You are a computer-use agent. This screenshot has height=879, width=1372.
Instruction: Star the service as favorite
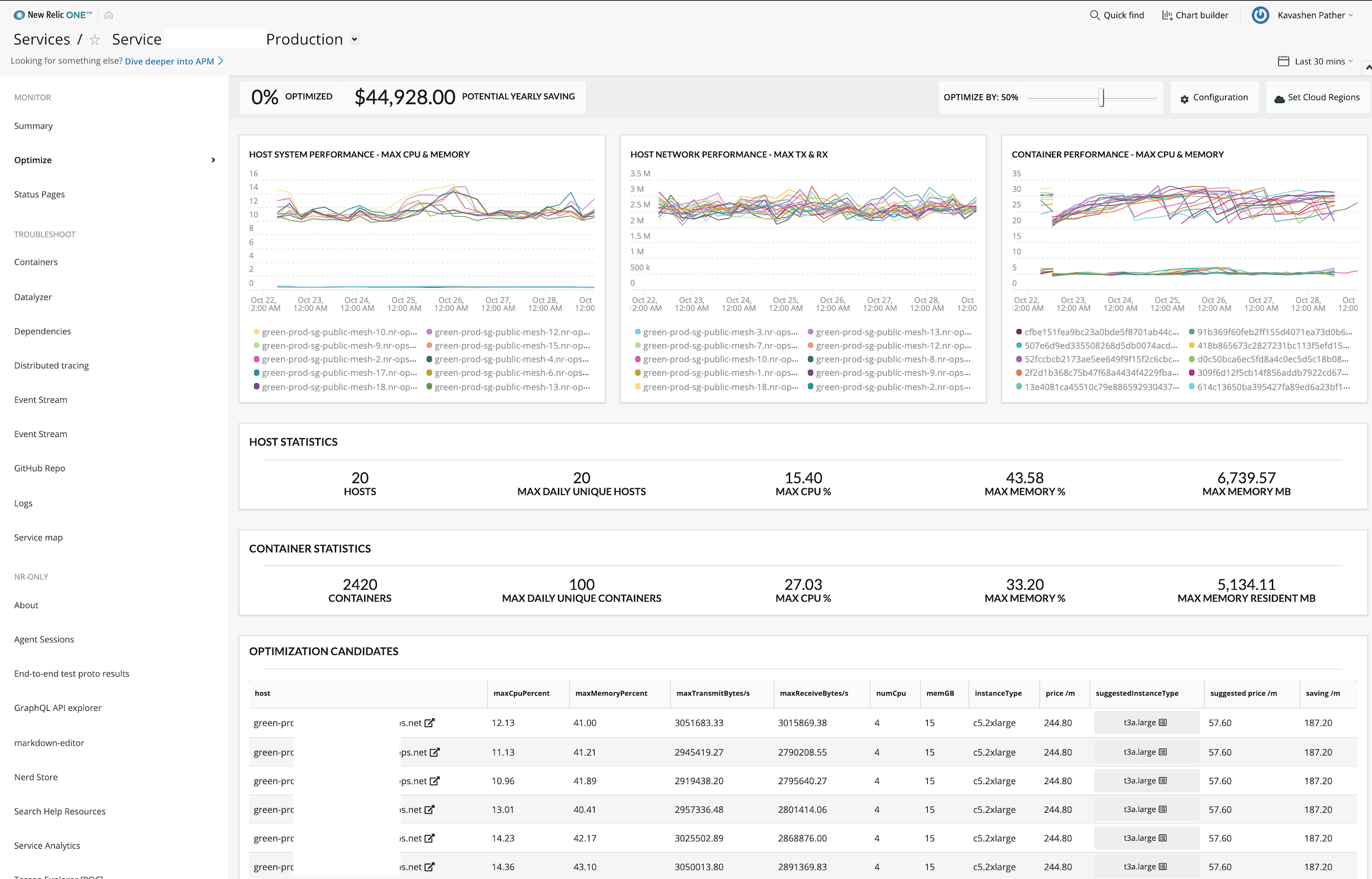point(95,39)
